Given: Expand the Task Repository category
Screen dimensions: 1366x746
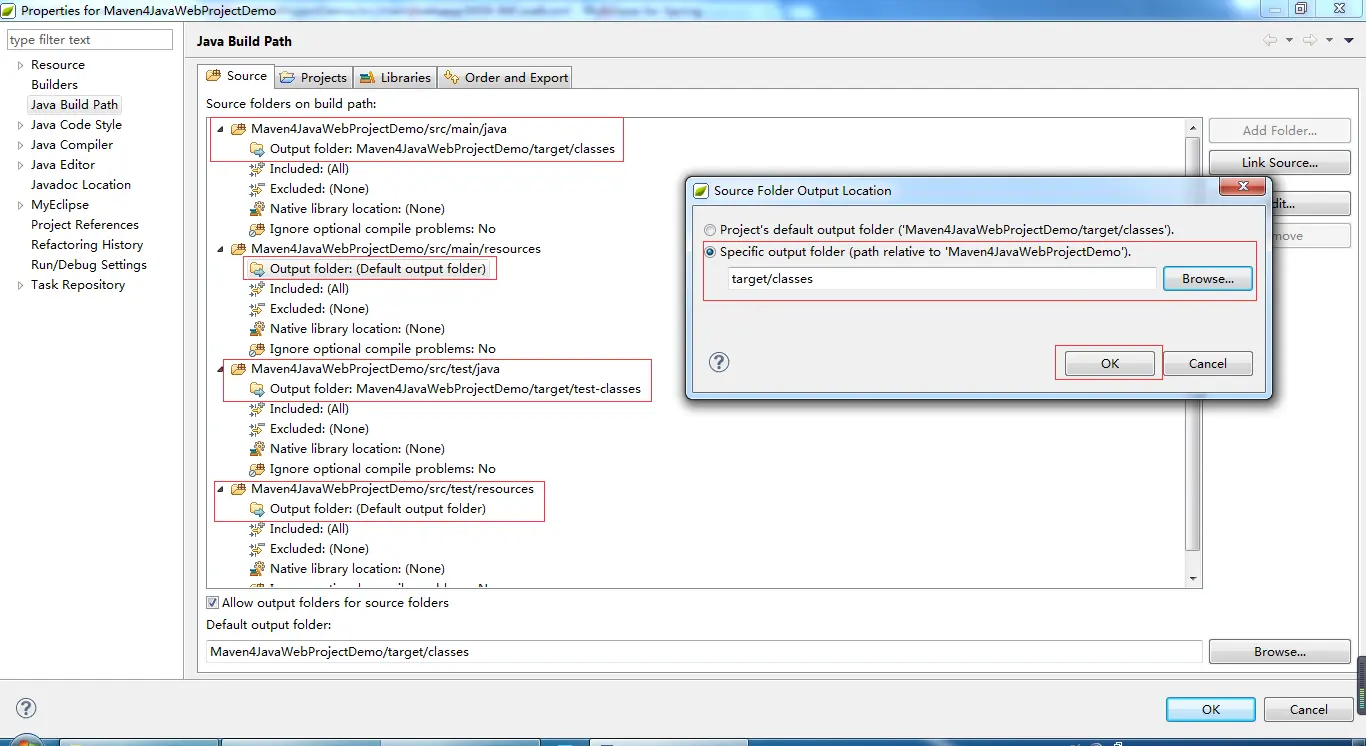Looking at the screenshot, I should [20, 285].
